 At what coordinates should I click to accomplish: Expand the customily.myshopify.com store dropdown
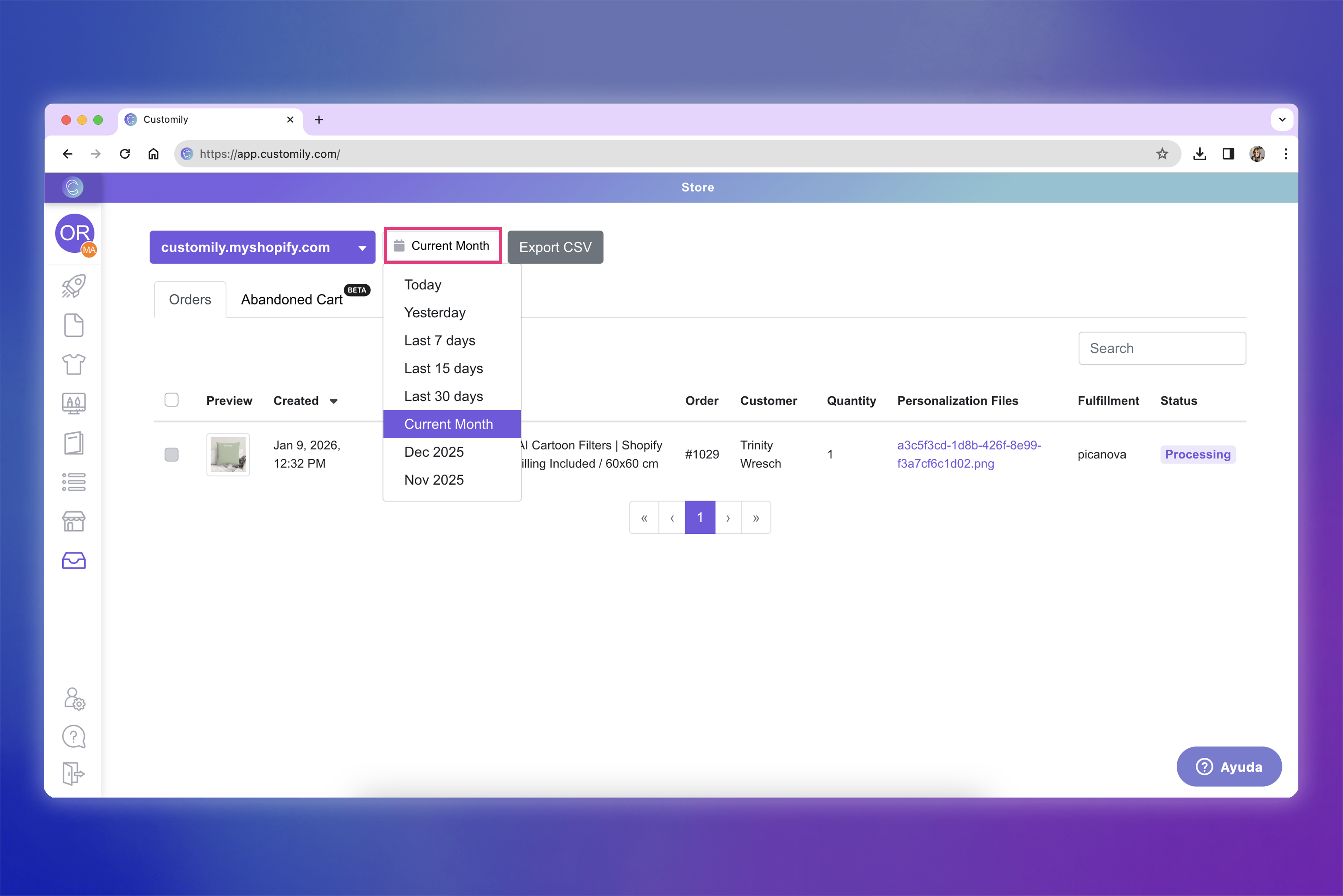tap(262, 248)
